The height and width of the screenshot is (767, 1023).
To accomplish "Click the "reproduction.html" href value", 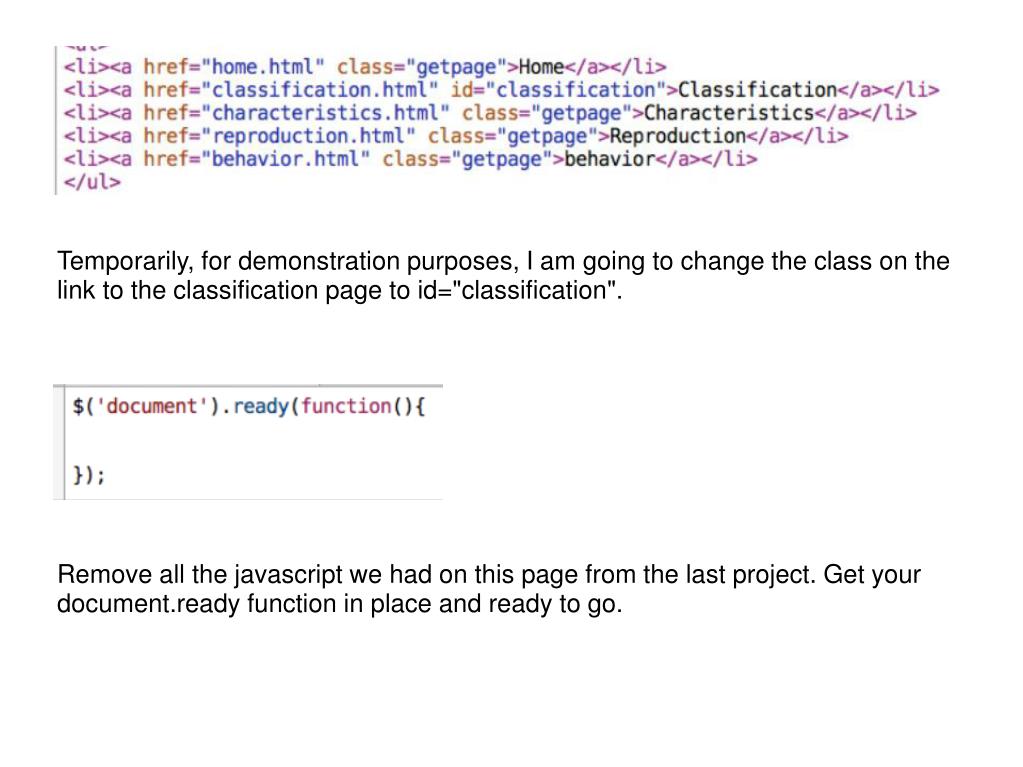I will (309, 136).
